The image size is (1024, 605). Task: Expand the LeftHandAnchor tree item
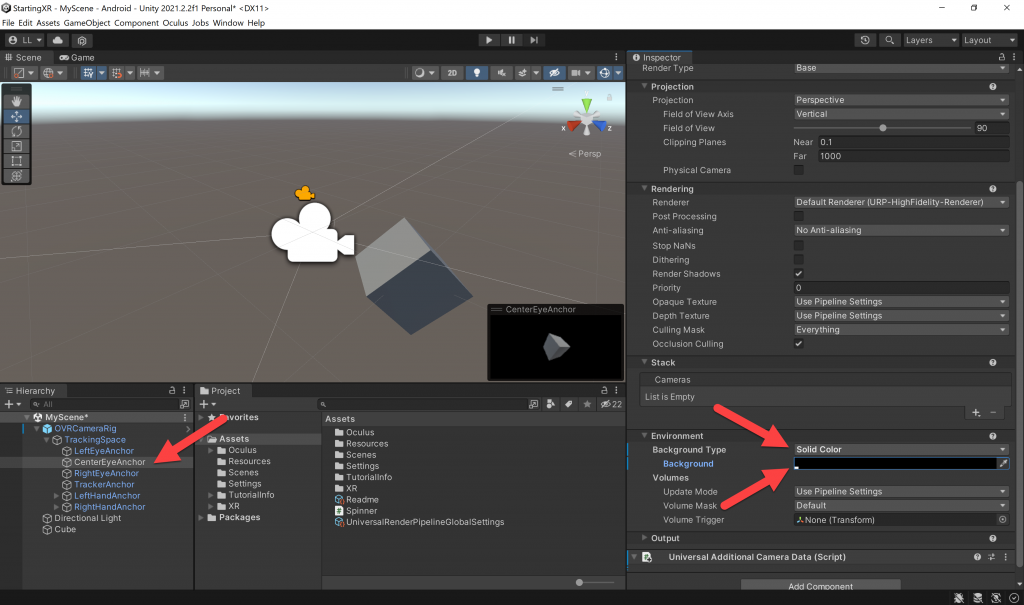click(x=56, y=496)
